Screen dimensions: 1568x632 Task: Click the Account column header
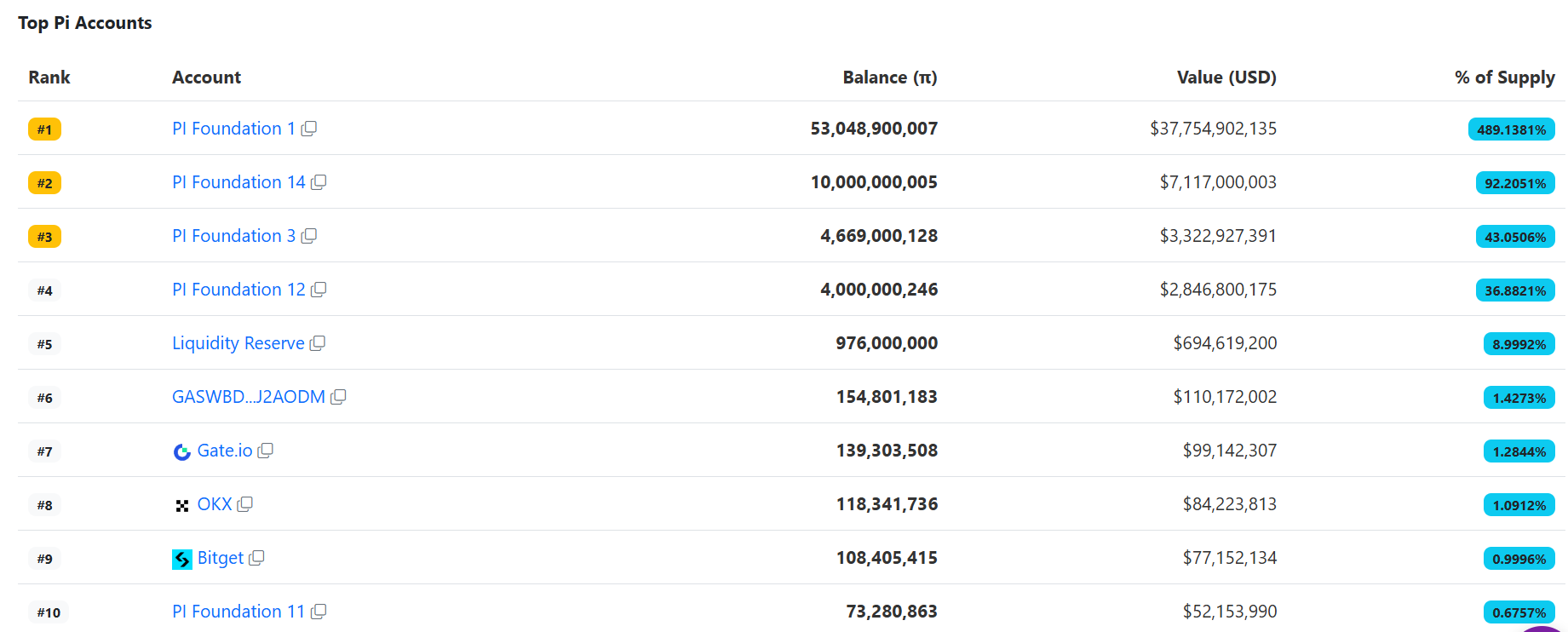[x=207, y=78]
